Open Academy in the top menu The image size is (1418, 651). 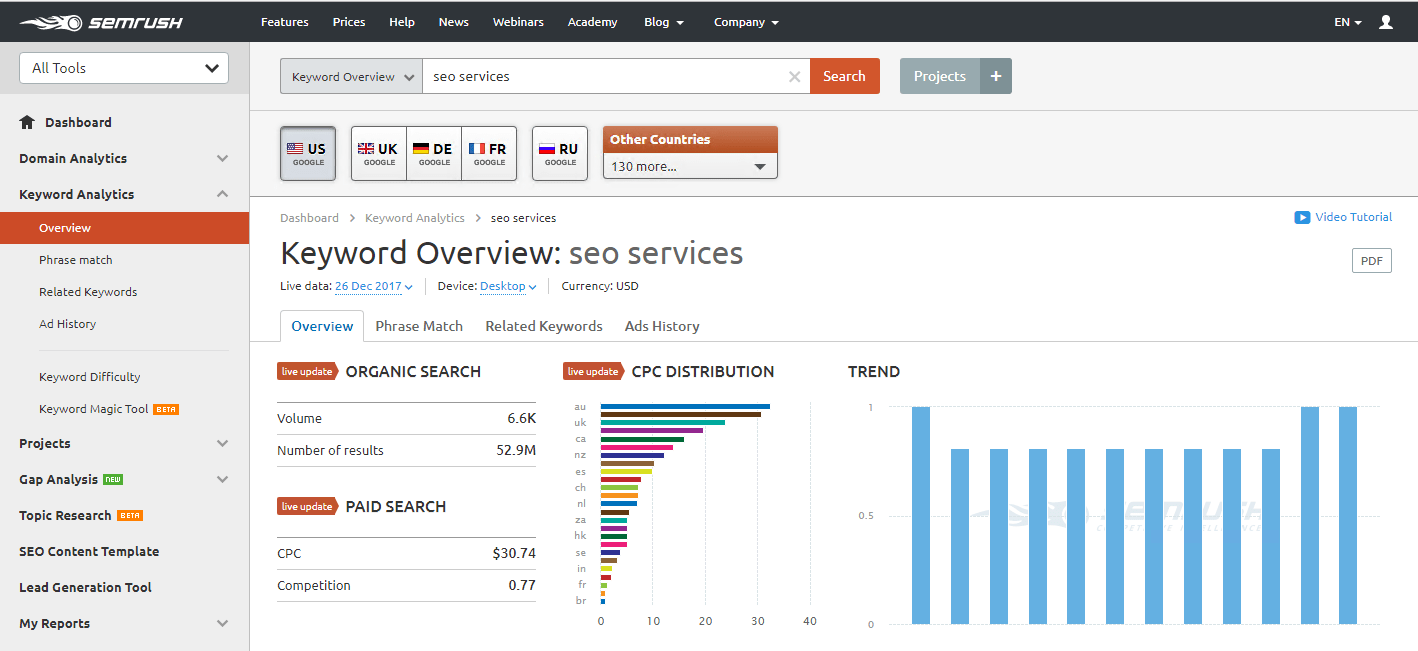[x=592, y=22]
